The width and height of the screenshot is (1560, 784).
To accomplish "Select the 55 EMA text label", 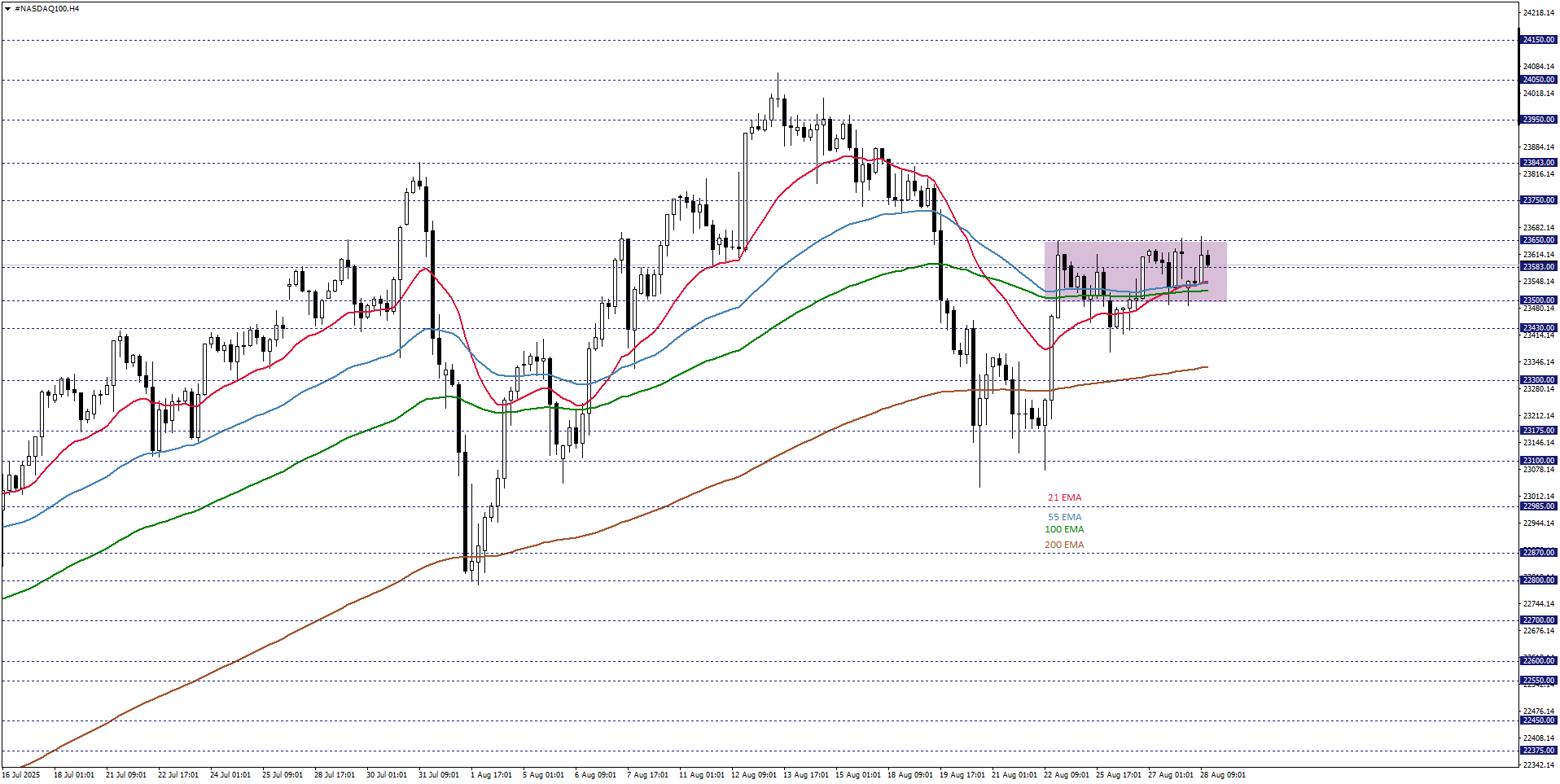I will point(1064,517).
